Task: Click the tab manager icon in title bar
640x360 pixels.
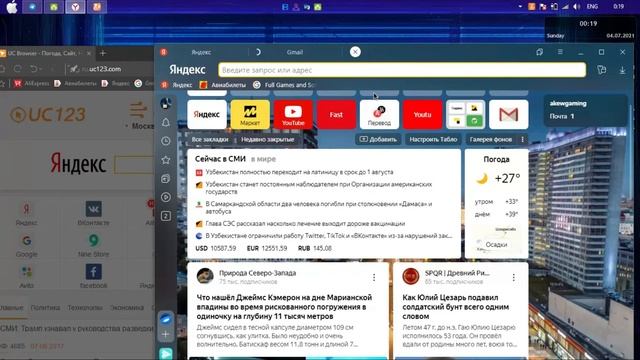Action: (540, 52)
